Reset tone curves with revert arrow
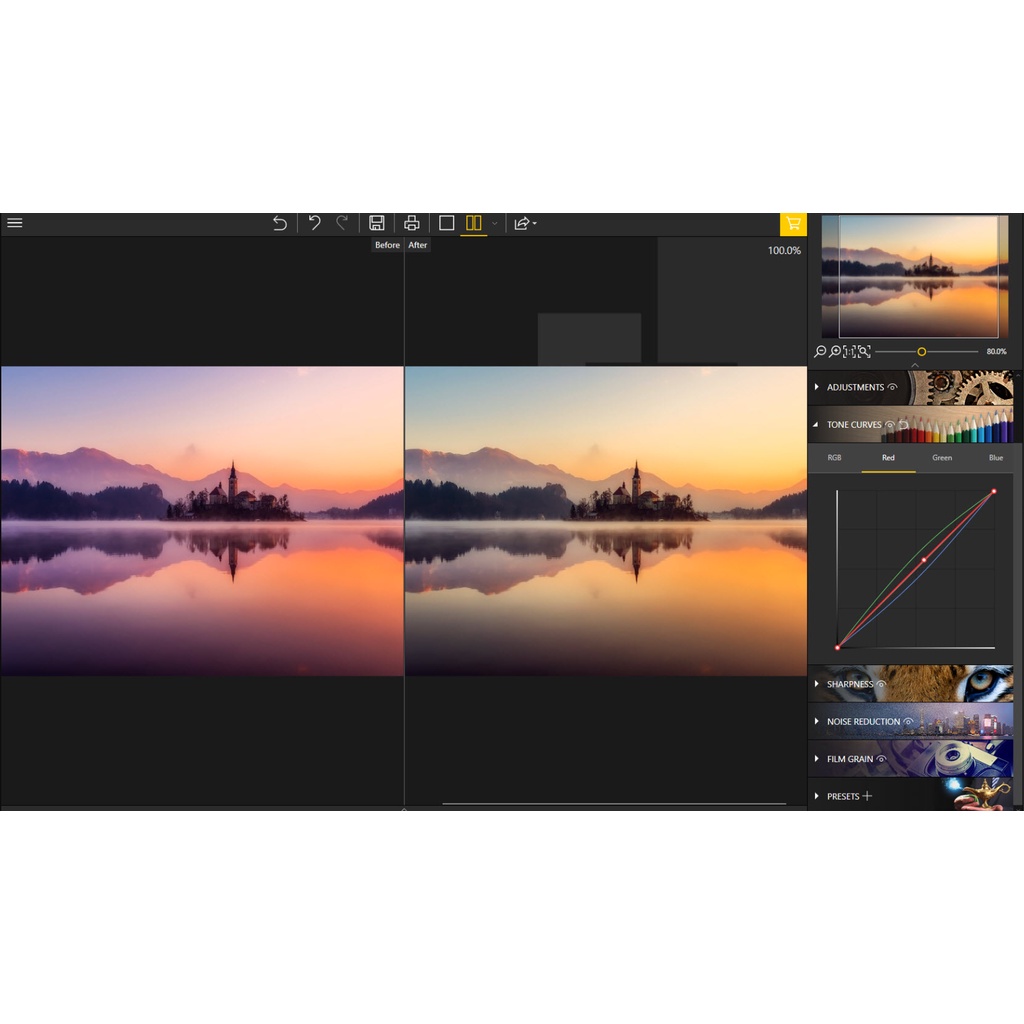Viewport: 1024px width, 1024px height. pyautogui.click(x=903, y=425)
